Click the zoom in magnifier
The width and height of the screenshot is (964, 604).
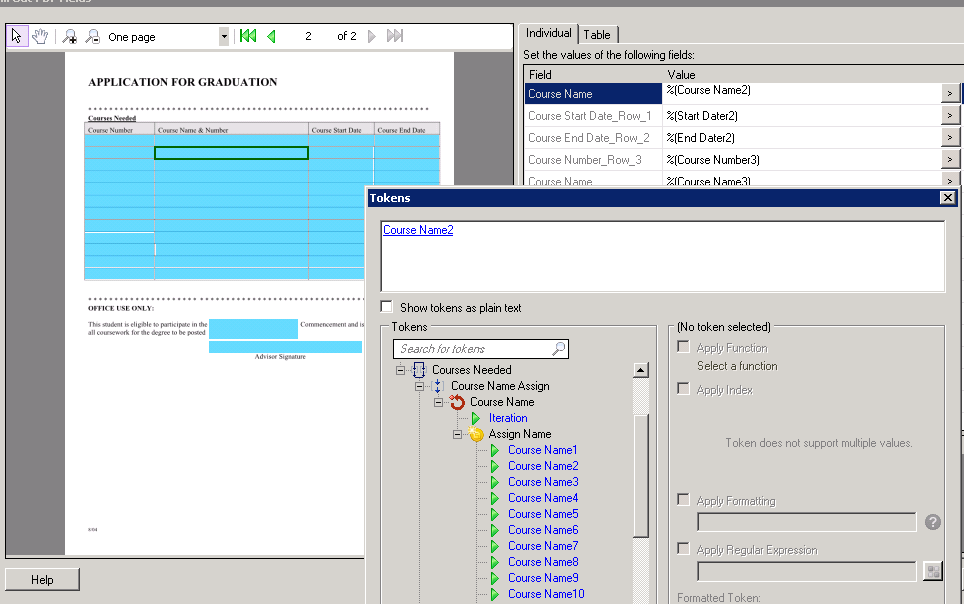(x=69, y=36)
